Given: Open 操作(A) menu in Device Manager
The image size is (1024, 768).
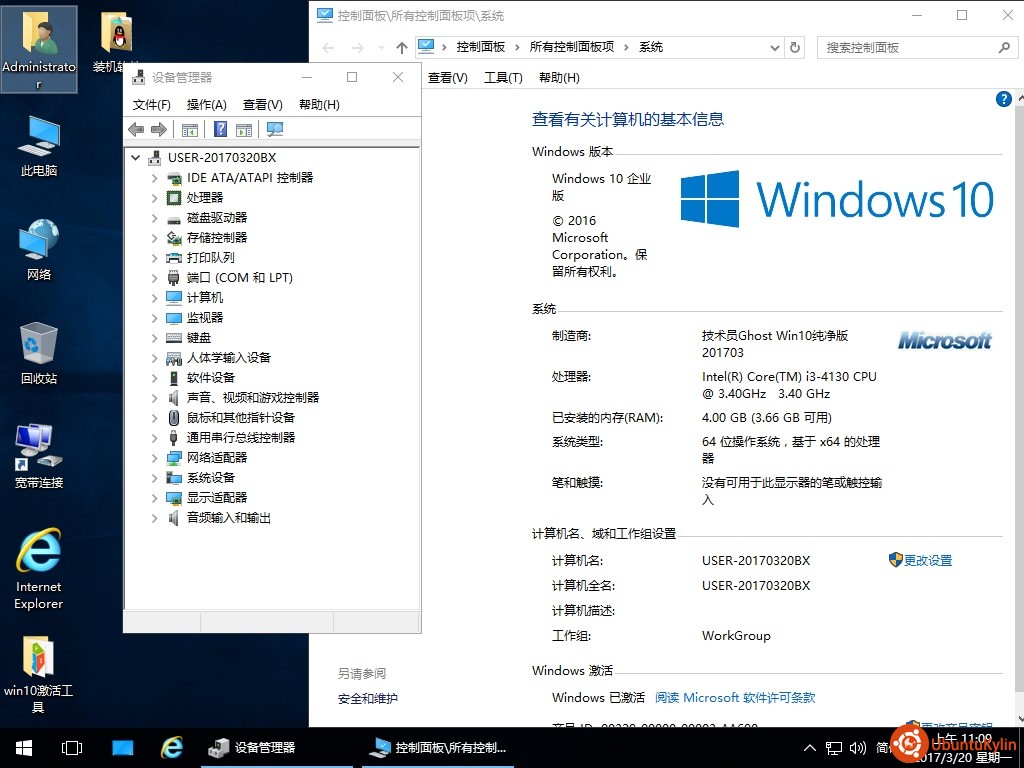Looking at the screenshot, I should 206,104.
